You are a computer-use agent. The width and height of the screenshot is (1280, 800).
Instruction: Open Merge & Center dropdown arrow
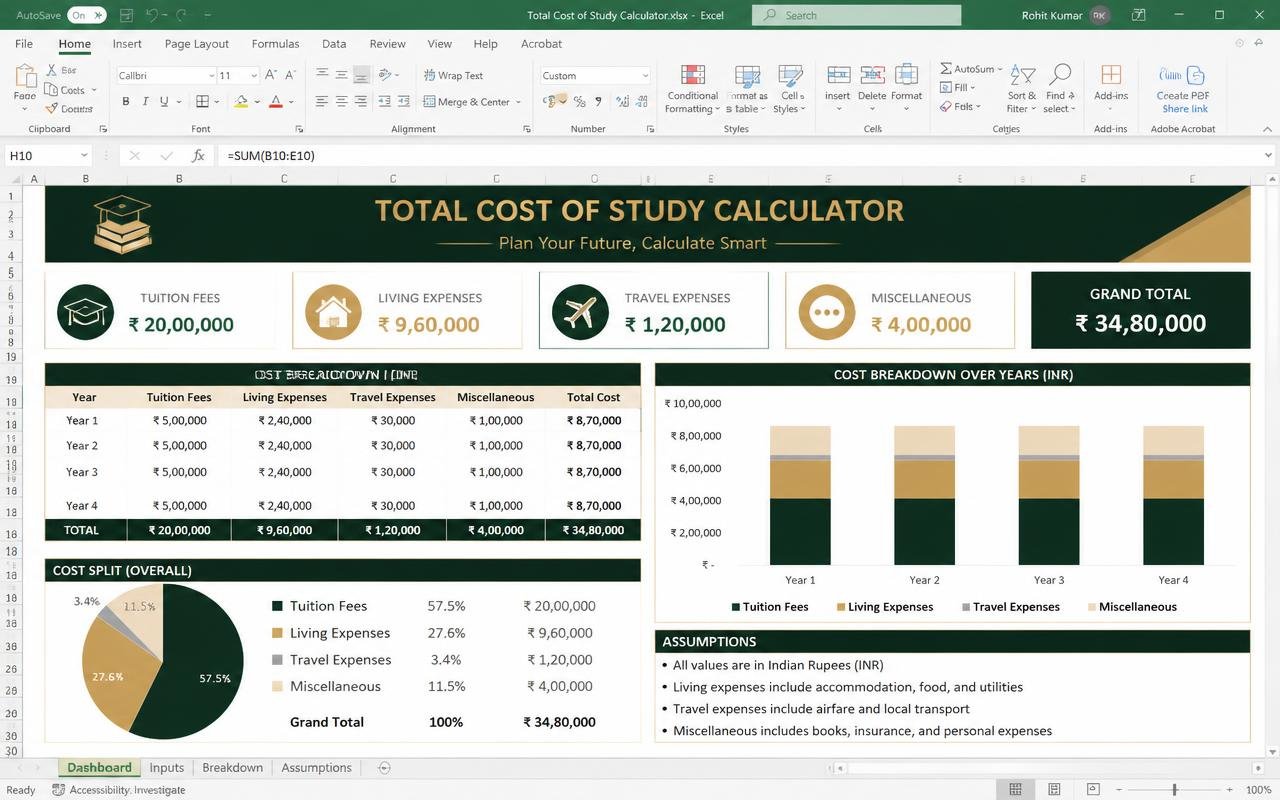pos(516,101)
